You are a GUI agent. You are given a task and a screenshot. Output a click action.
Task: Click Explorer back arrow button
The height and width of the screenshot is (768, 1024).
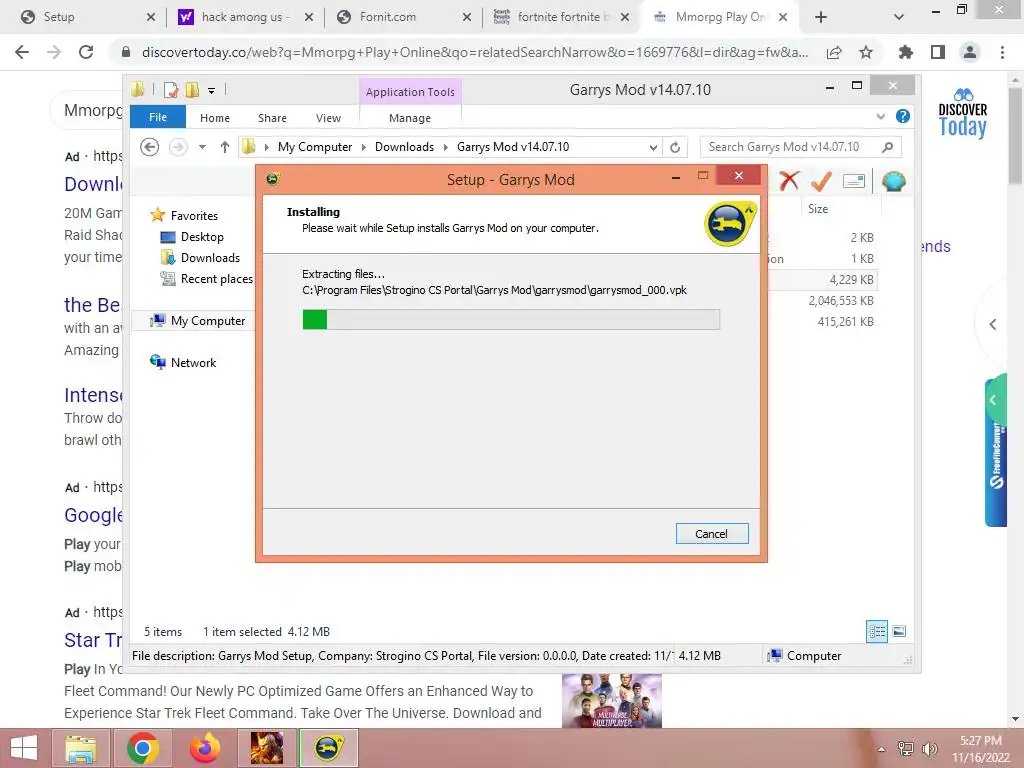(150, 147)
